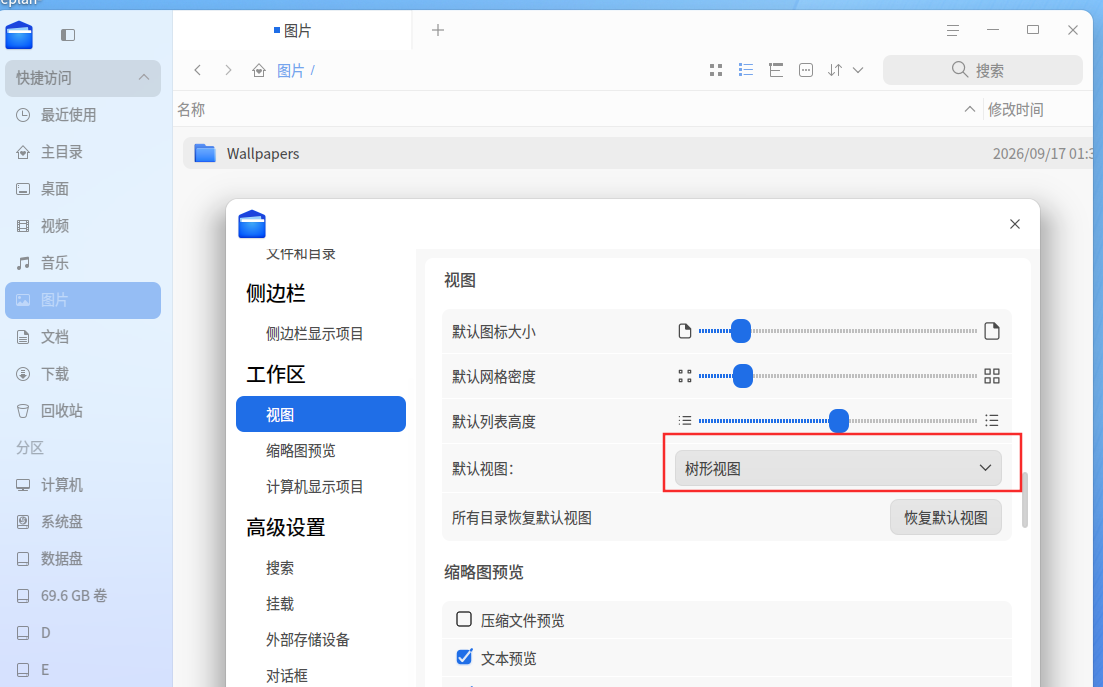Click the 修改时间 column header
This screenshot has height=687, width=1103.
[x=1015, y=109]
